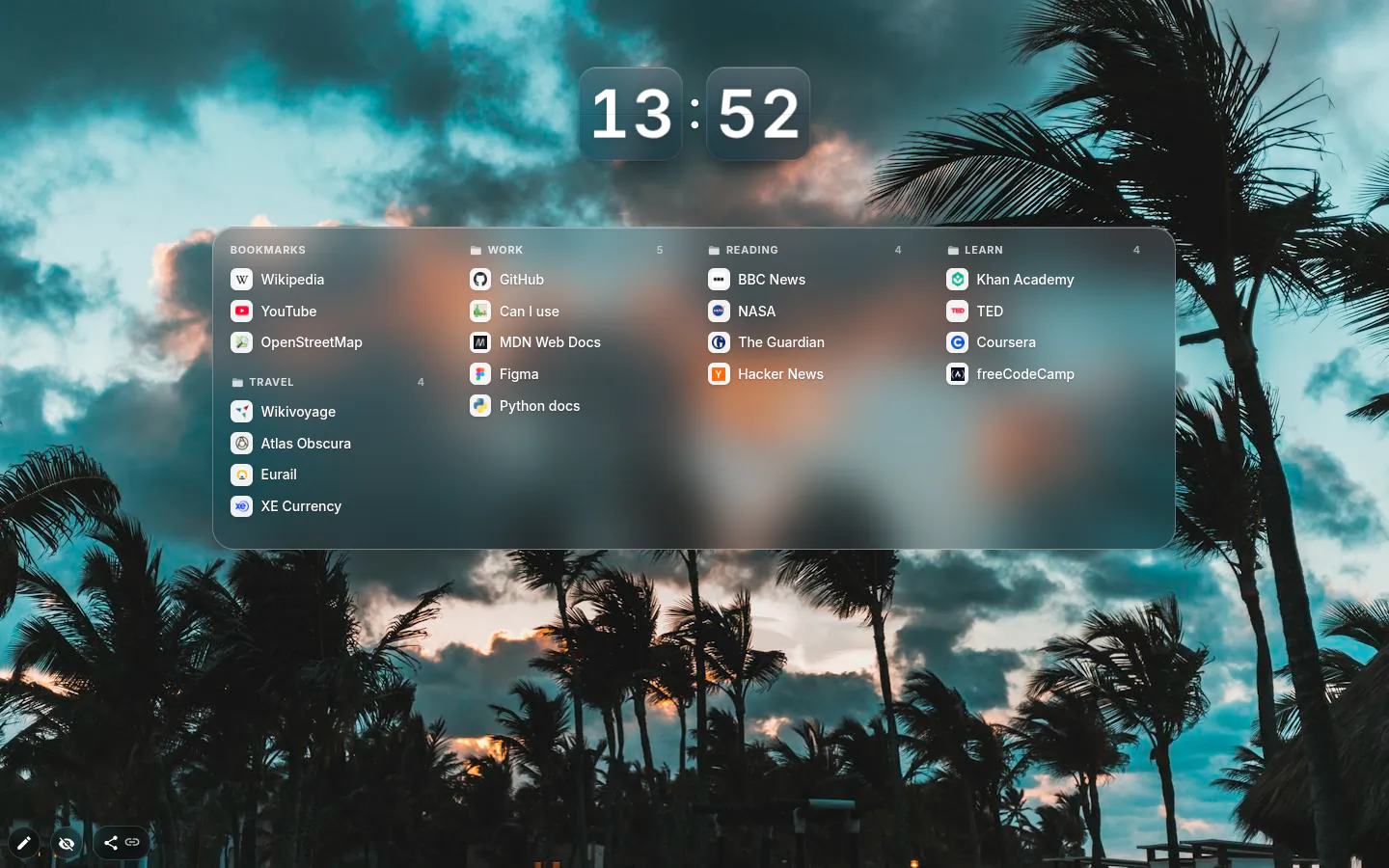
Task: Click the BBC News favicon
Action: 719,280
